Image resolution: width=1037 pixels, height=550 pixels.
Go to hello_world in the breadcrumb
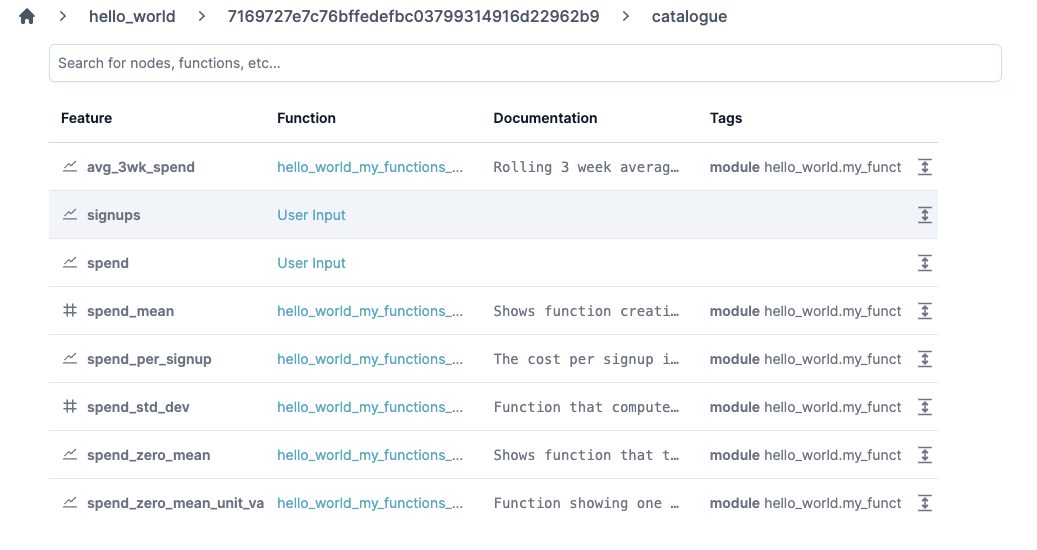132,16
